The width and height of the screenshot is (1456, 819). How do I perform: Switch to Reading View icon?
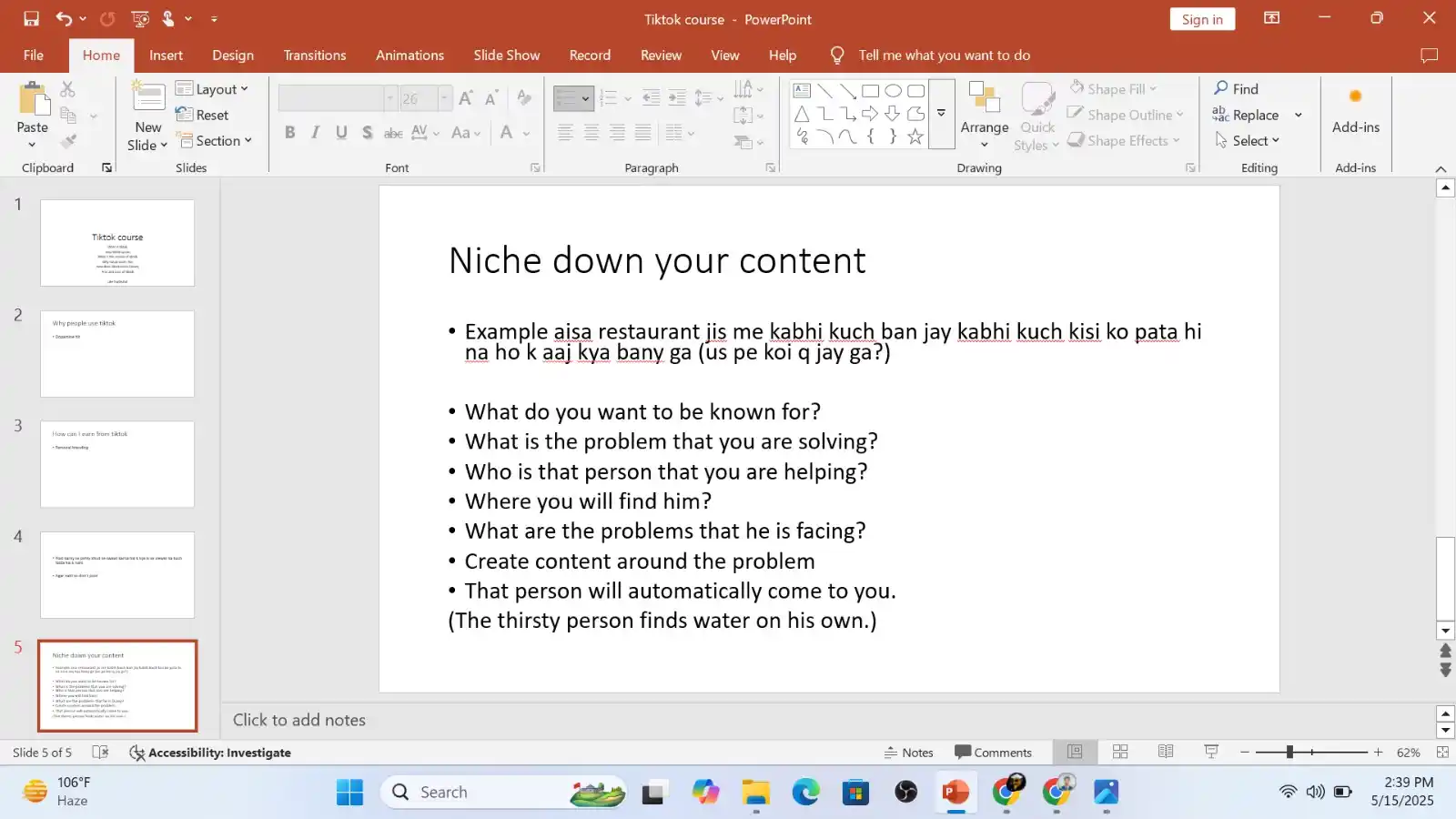tap(1166, 752)
